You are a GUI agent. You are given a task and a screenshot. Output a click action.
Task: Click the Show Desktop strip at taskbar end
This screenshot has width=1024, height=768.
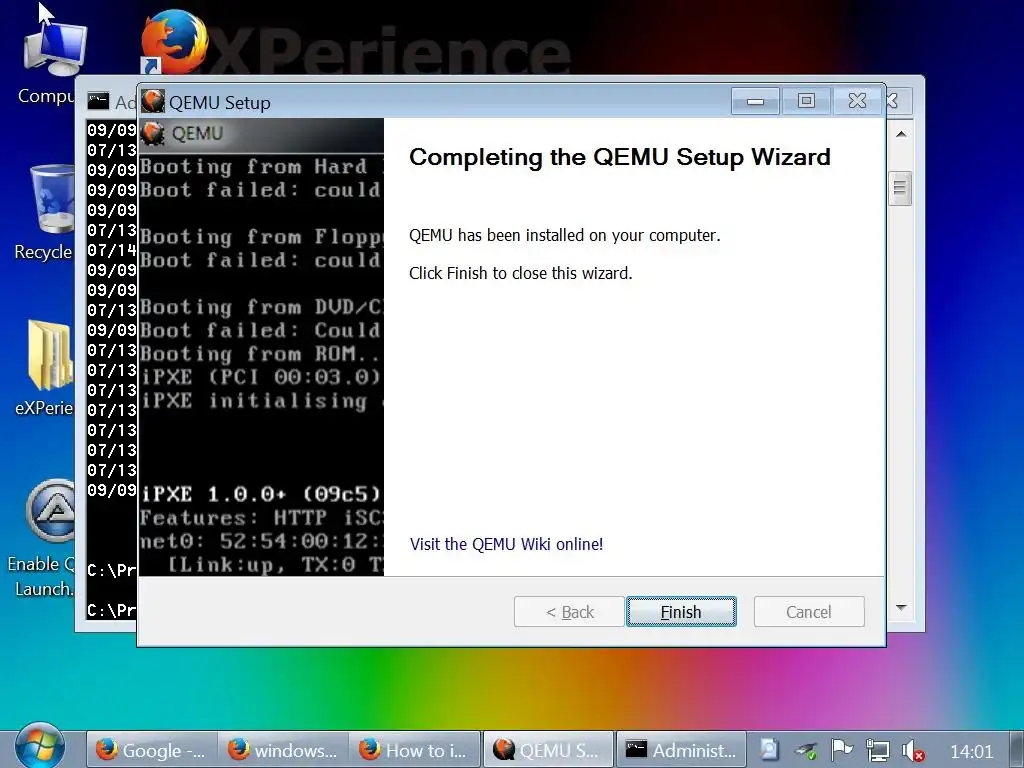coord(1017,749)
